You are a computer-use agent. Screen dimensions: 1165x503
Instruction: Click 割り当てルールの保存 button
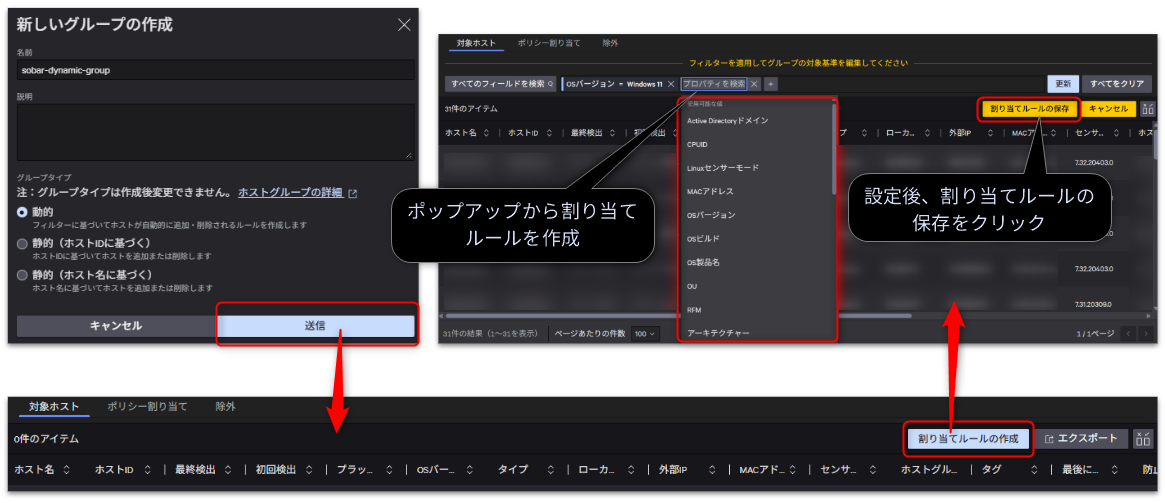[x=1029, y=108]
